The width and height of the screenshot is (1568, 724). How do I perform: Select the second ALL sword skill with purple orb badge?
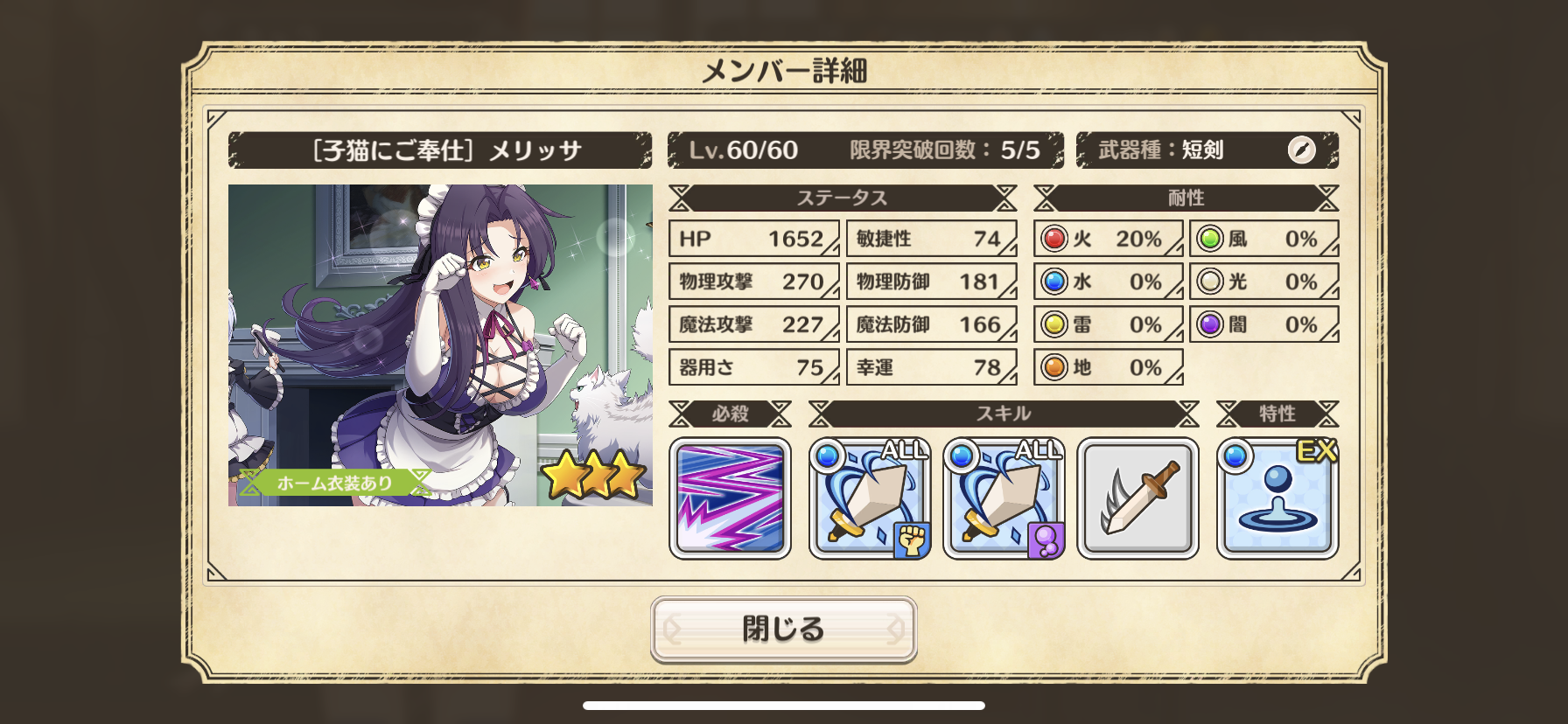pyautogui.click(x=1004, y=498)
